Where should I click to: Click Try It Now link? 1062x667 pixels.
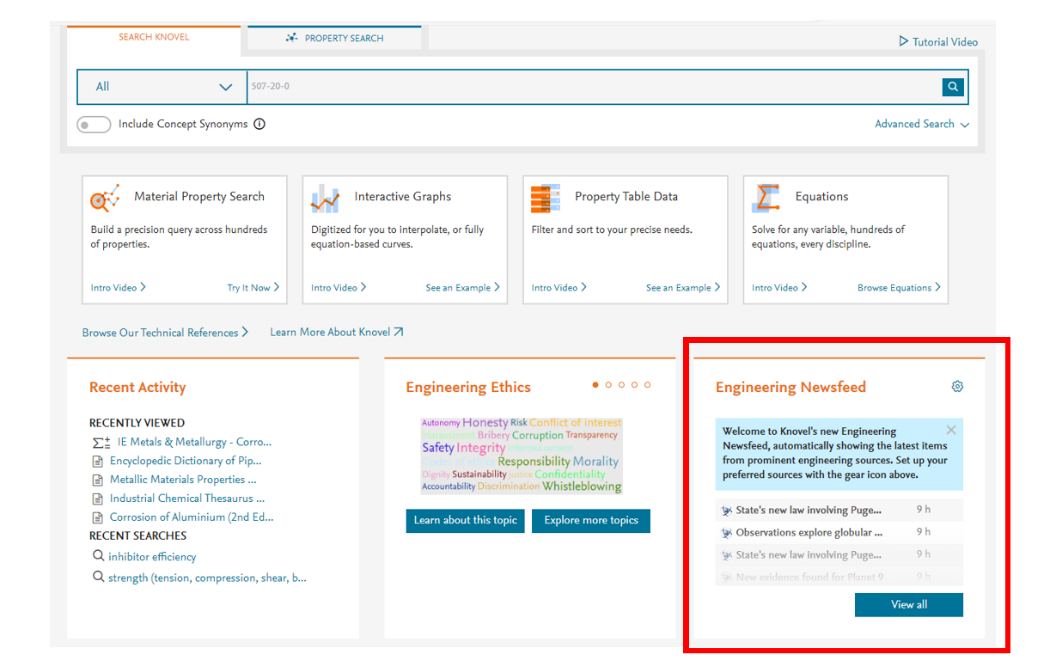coord(253,288)
